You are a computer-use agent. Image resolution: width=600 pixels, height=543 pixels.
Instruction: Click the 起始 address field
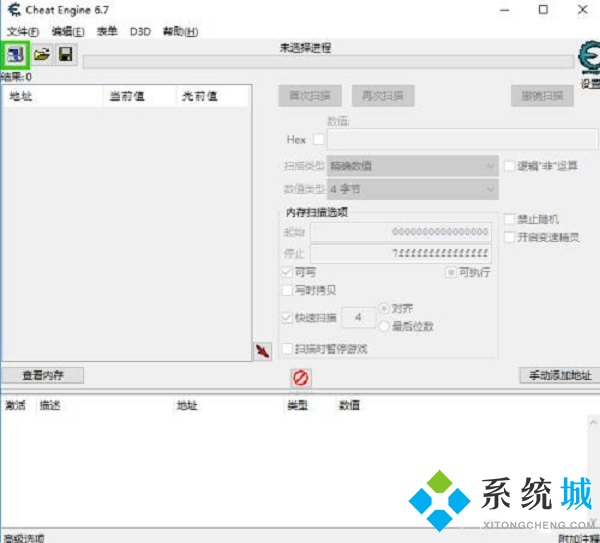pos(401,232)
